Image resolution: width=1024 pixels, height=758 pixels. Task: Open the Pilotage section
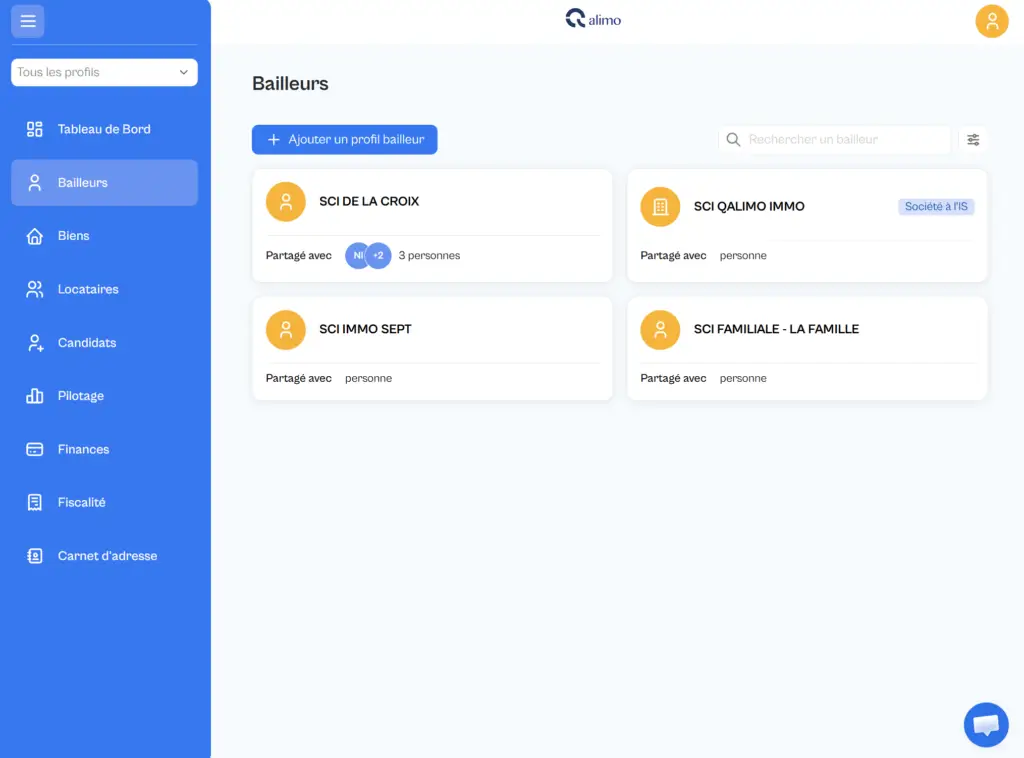pyautogui.click(x=104, y=396)
